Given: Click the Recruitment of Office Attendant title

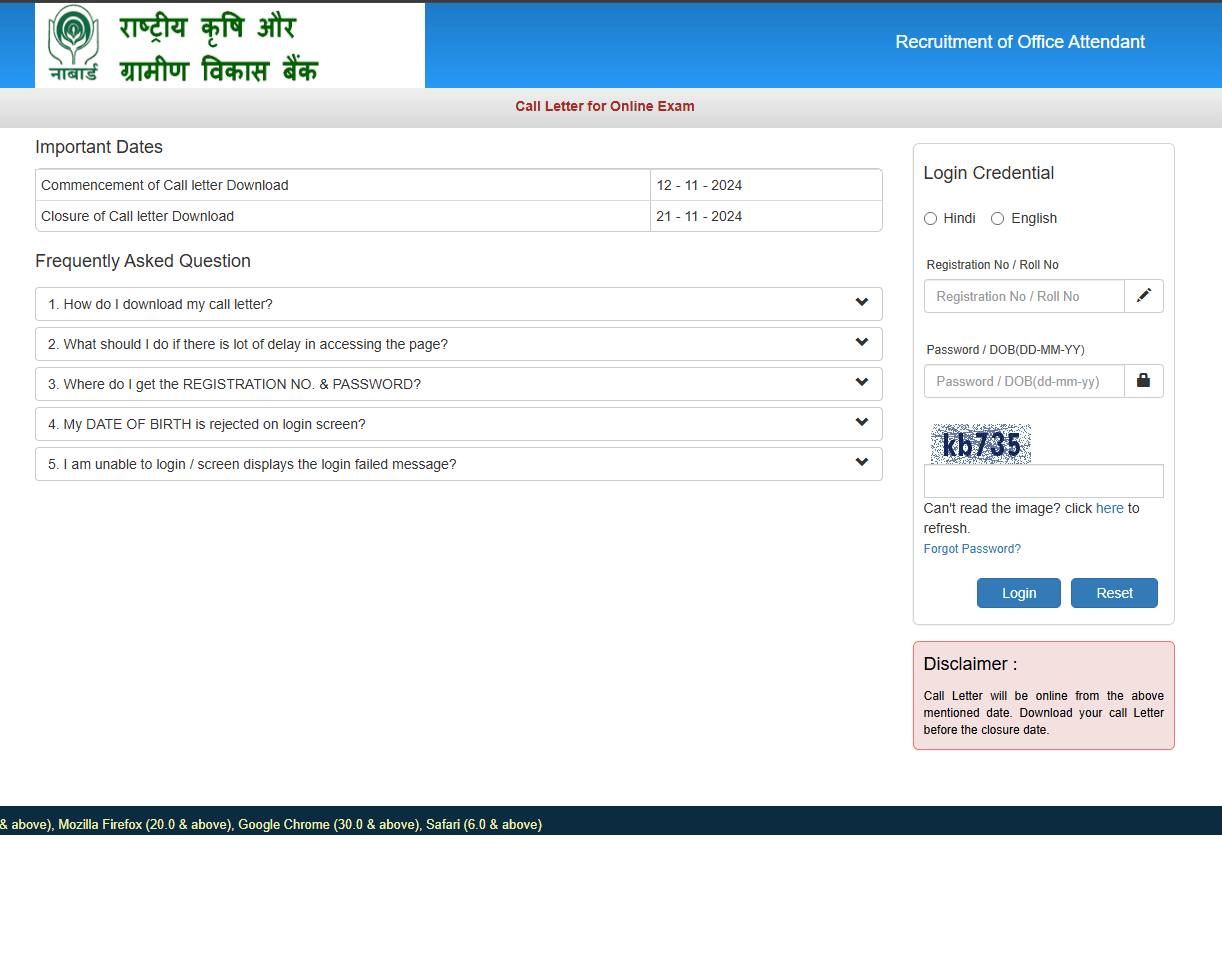Looking at the screenshot, I should tap(1019, 42).
